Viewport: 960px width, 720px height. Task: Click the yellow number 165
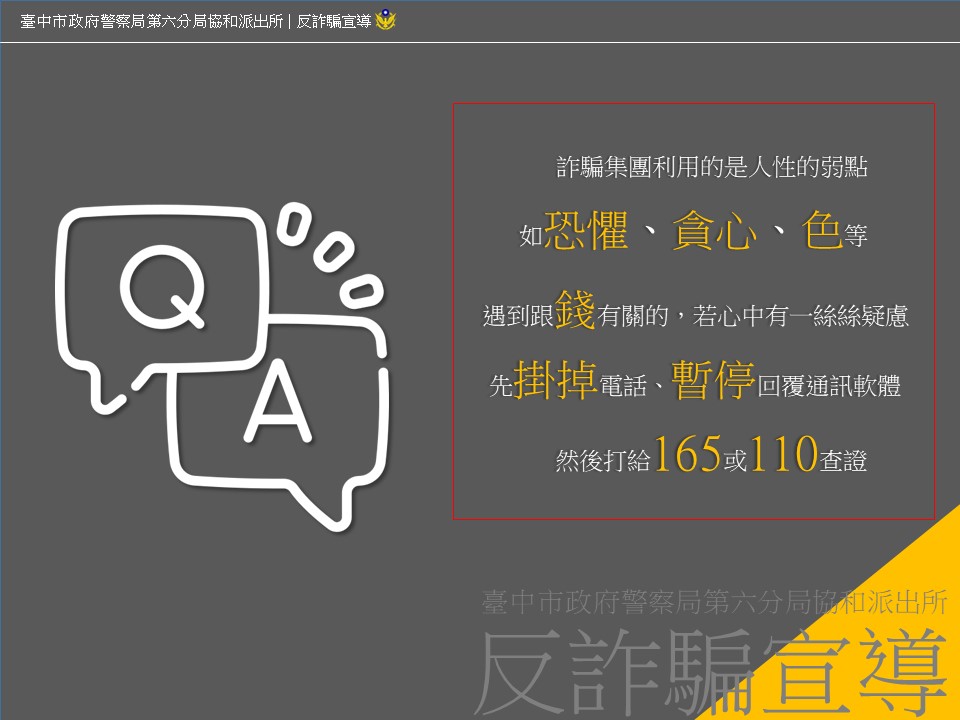point(688,455)
